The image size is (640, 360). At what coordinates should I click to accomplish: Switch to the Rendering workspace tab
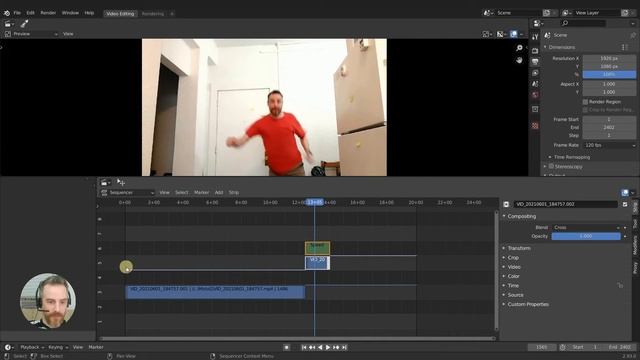pyautogui.click(x=153, y=13)
